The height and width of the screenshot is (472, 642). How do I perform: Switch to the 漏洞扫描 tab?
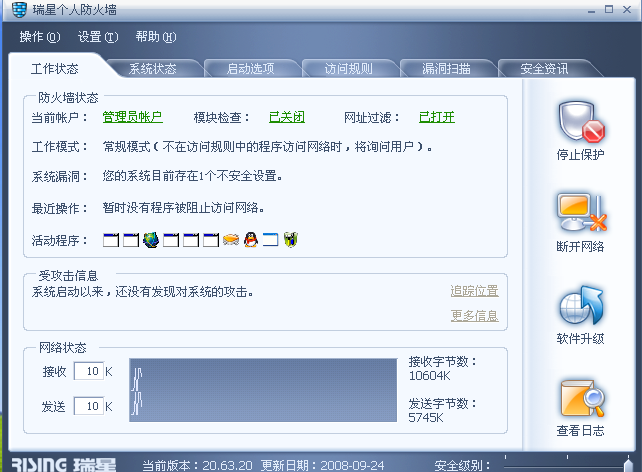446,68
